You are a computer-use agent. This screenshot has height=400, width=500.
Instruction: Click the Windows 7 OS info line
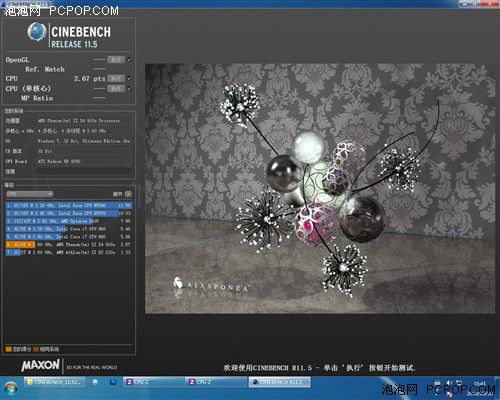tap(84, 141)
